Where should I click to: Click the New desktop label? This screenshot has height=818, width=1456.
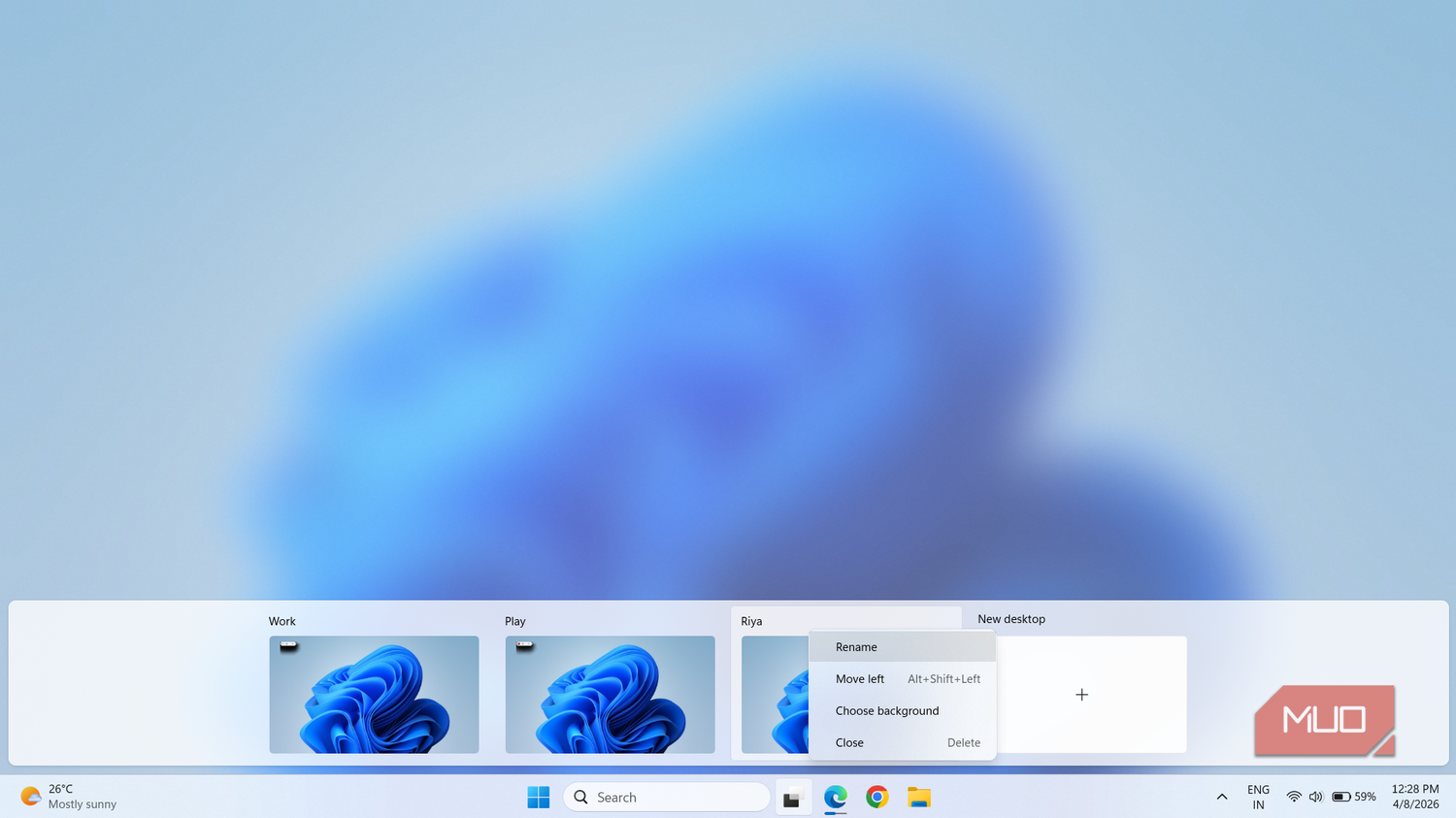click(x=1011, y=619)
